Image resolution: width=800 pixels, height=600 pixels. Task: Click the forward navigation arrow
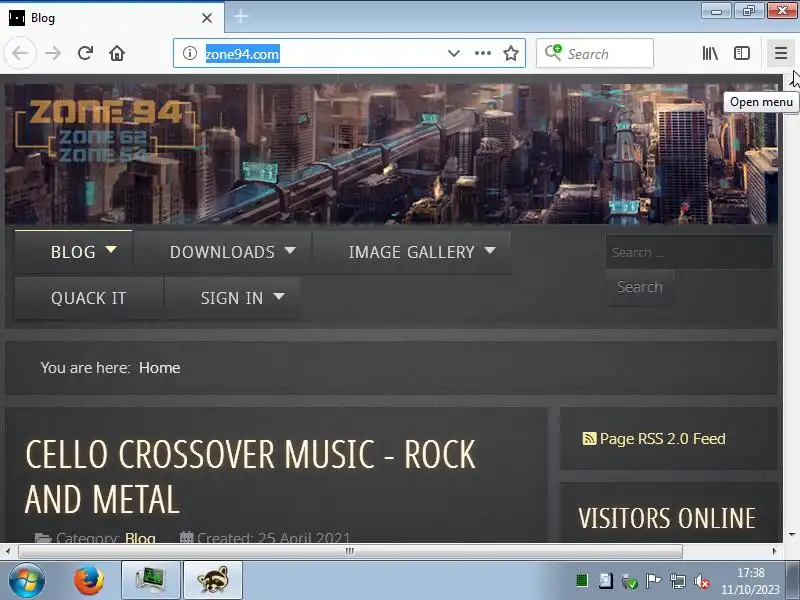(x=53, y=53)
